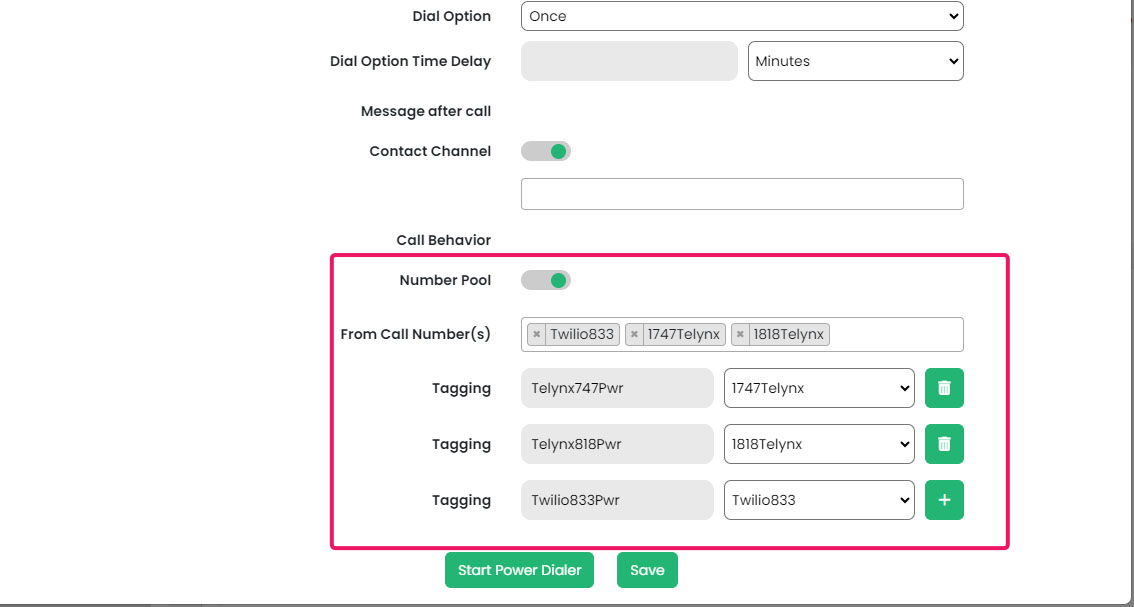
Task: Delete the Telynx747Pwr tagging row via trash icon
Action: pyautogui.click(x=944, y=388)
